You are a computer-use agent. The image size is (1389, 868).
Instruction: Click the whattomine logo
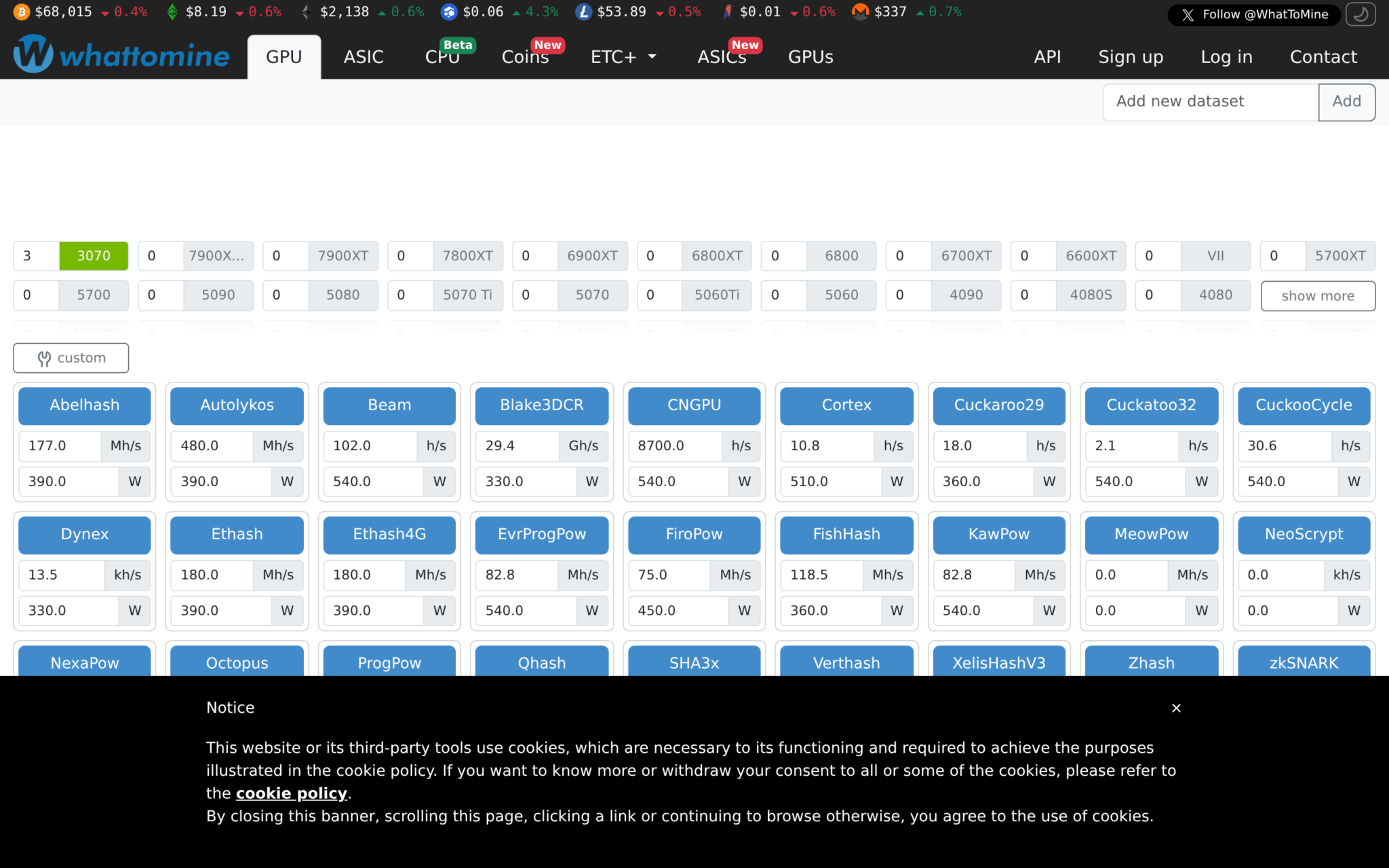click(x=122, y=54)
